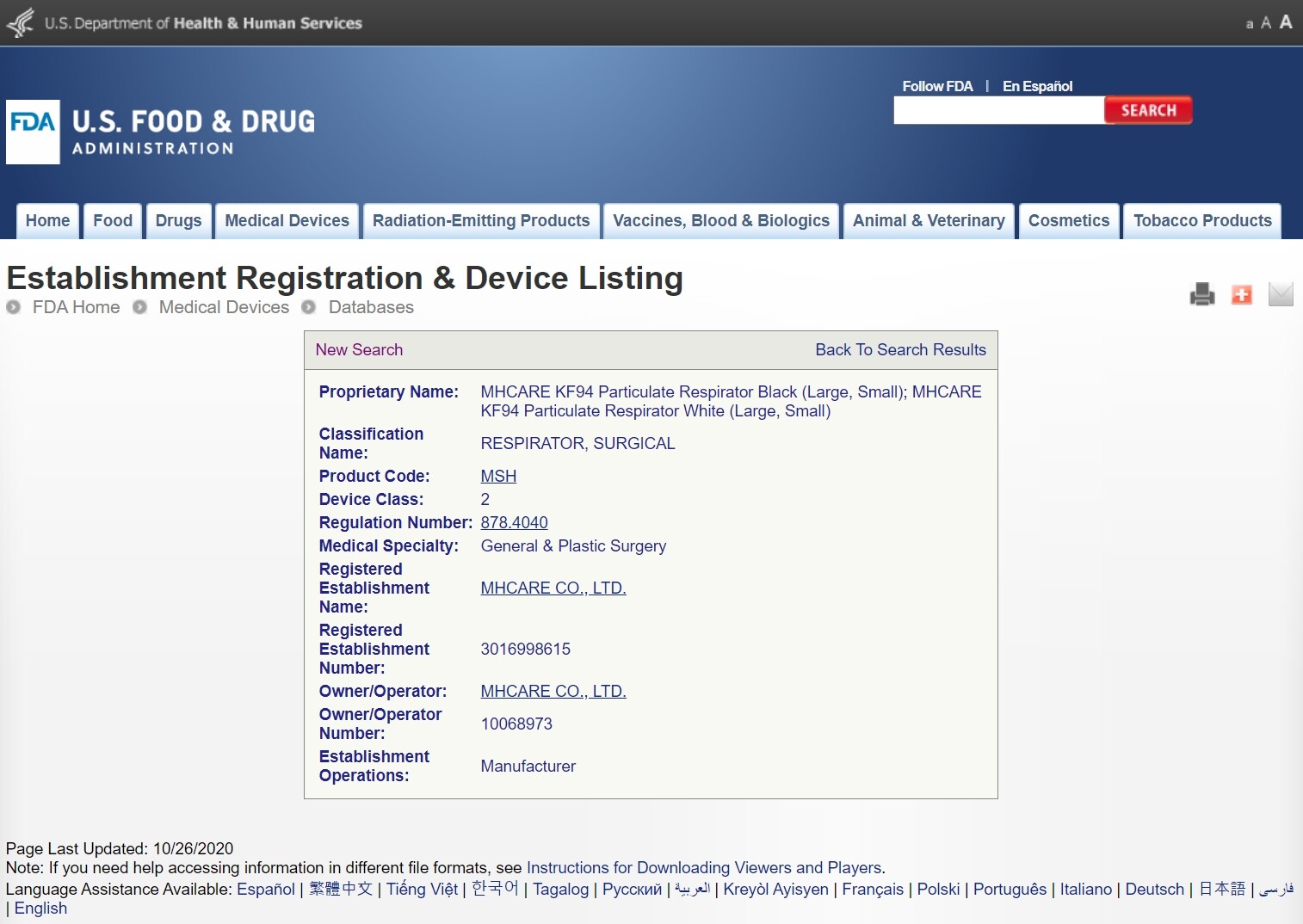This screenshot has width=1303, height=924.
Task: Select the Farsi فارسی language link
Action: click(1276, 890)
